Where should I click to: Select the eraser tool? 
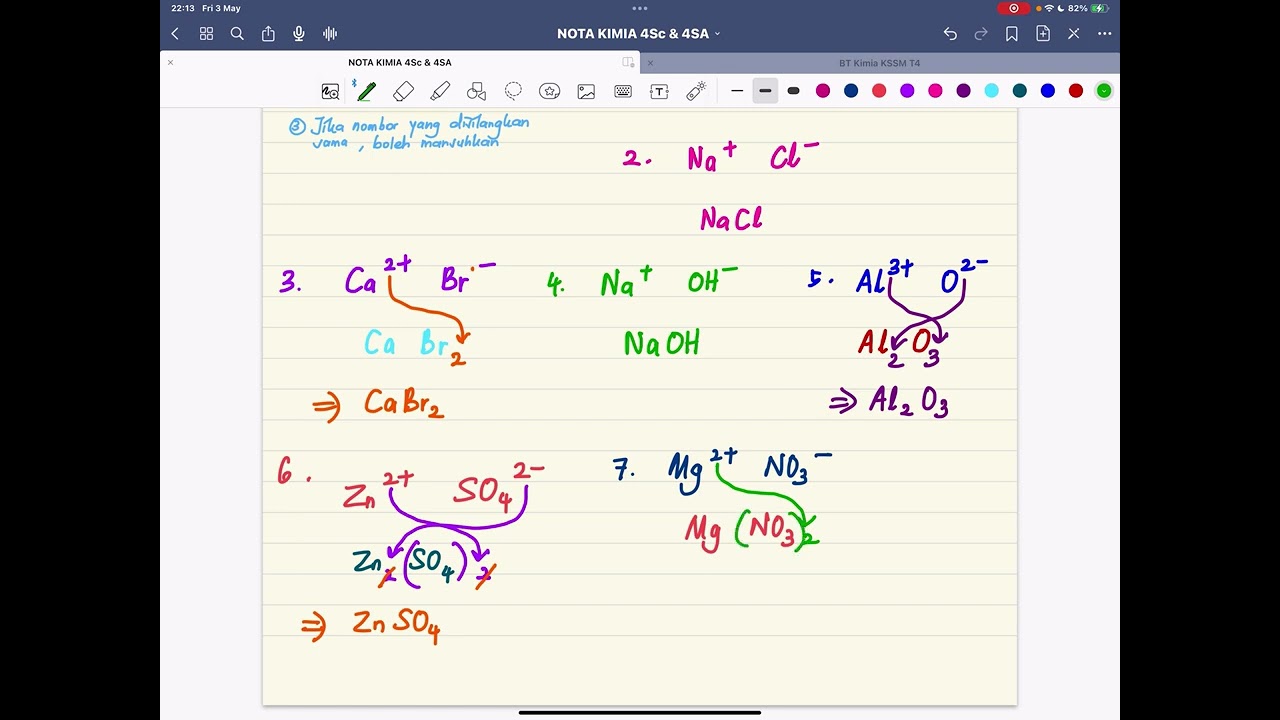click(403, 91)
